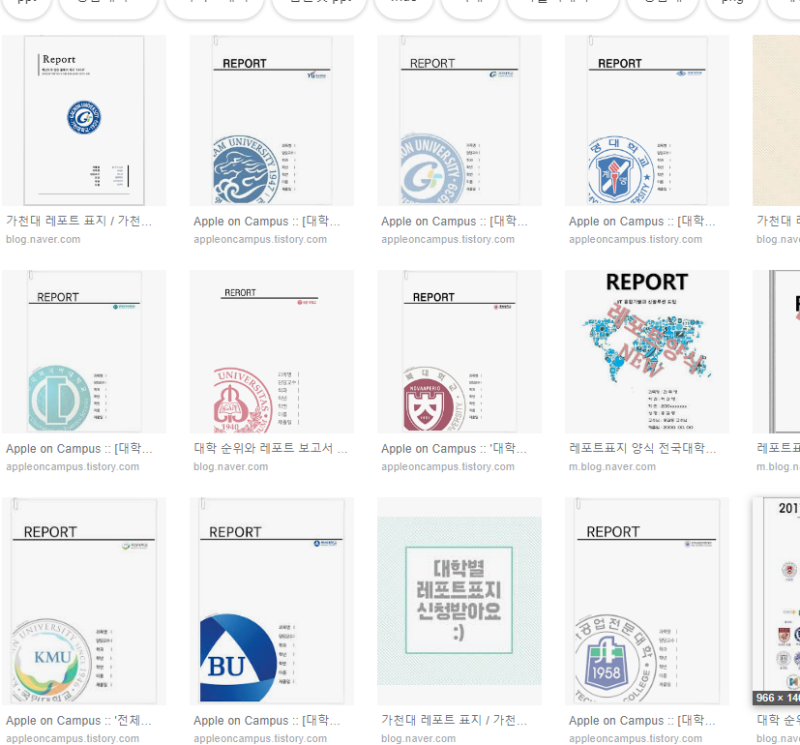Open the '대학별 레포트표지 신청받아요' thumbnail
Screen dimensions: 800x745
tap(459, 601)
